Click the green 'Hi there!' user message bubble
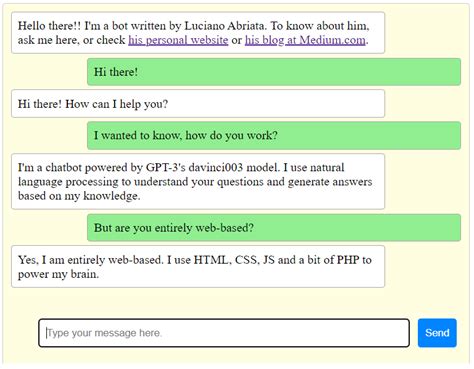 click(x=274, y=72)
